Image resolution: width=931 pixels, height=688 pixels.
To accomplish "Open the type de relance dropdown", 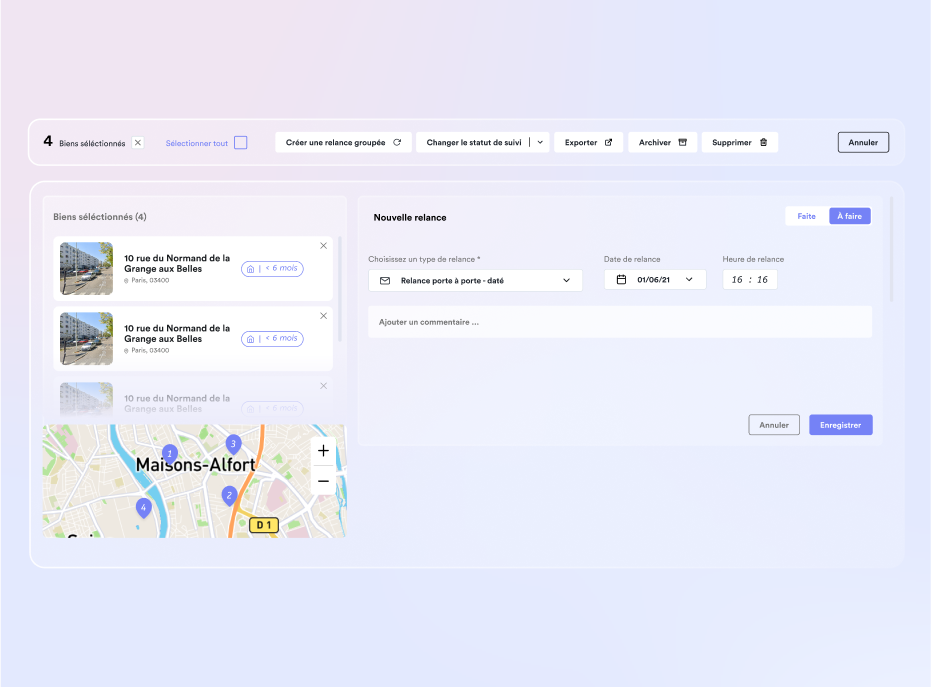I will [x=475, y=281].
